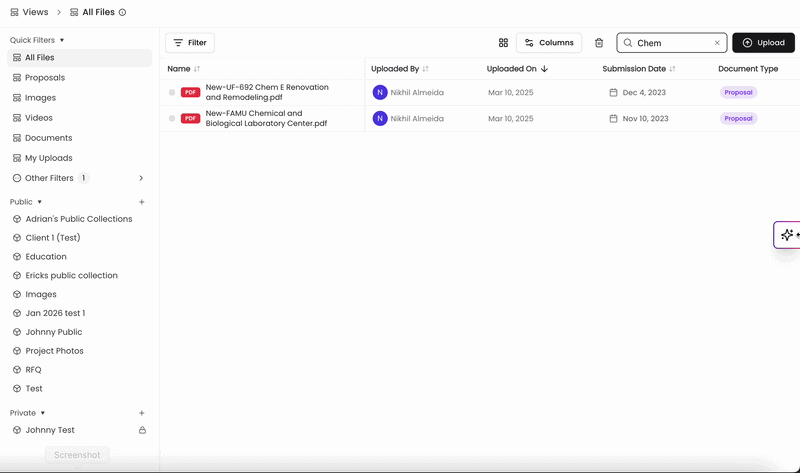Select Videos quick filter
The image size is (800, 473).
click(x=80, y=118)
